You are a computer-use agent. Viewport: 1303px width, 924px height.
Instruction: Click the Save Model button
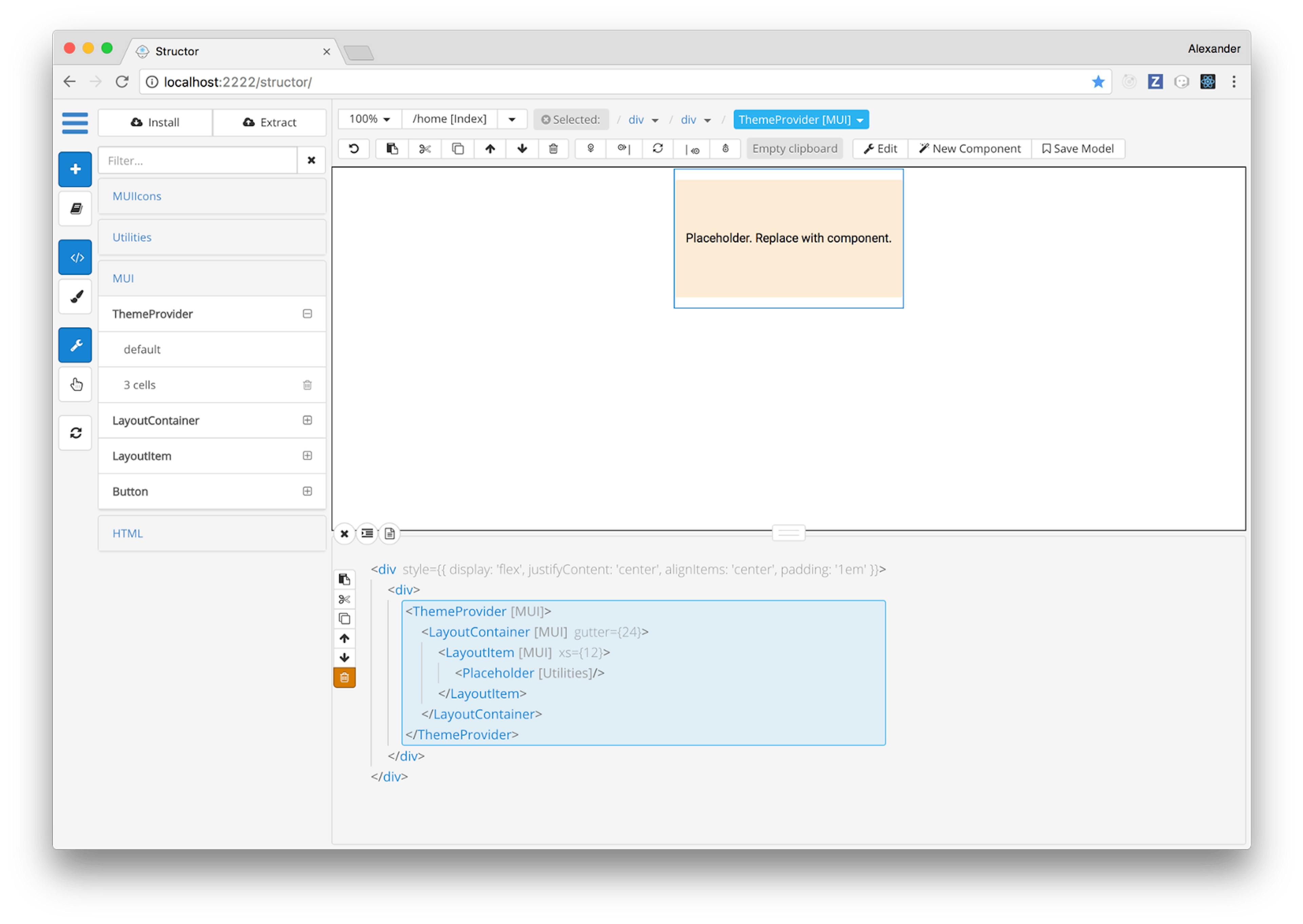pos(1078,149)
